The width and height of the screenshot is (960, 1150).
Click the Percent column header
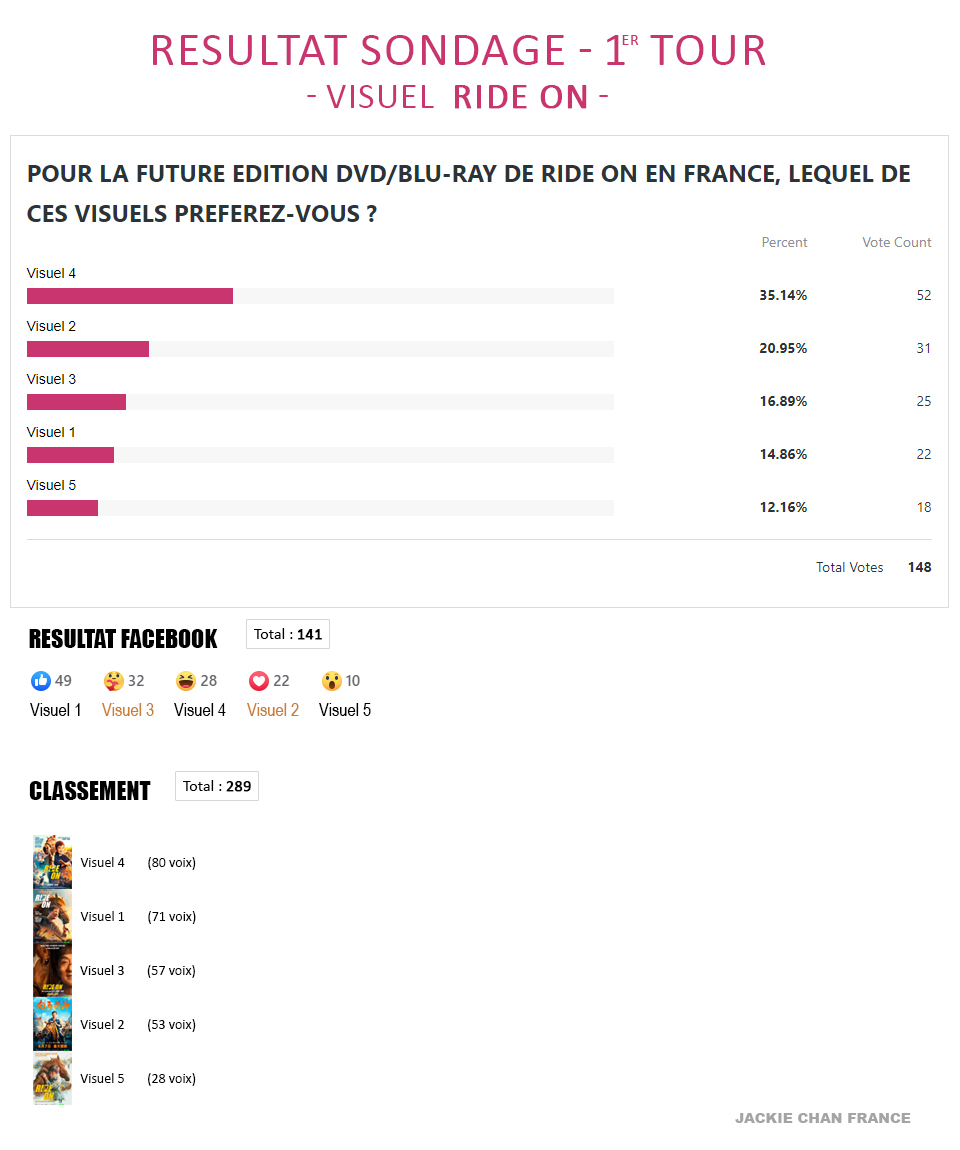pos(784,243)
